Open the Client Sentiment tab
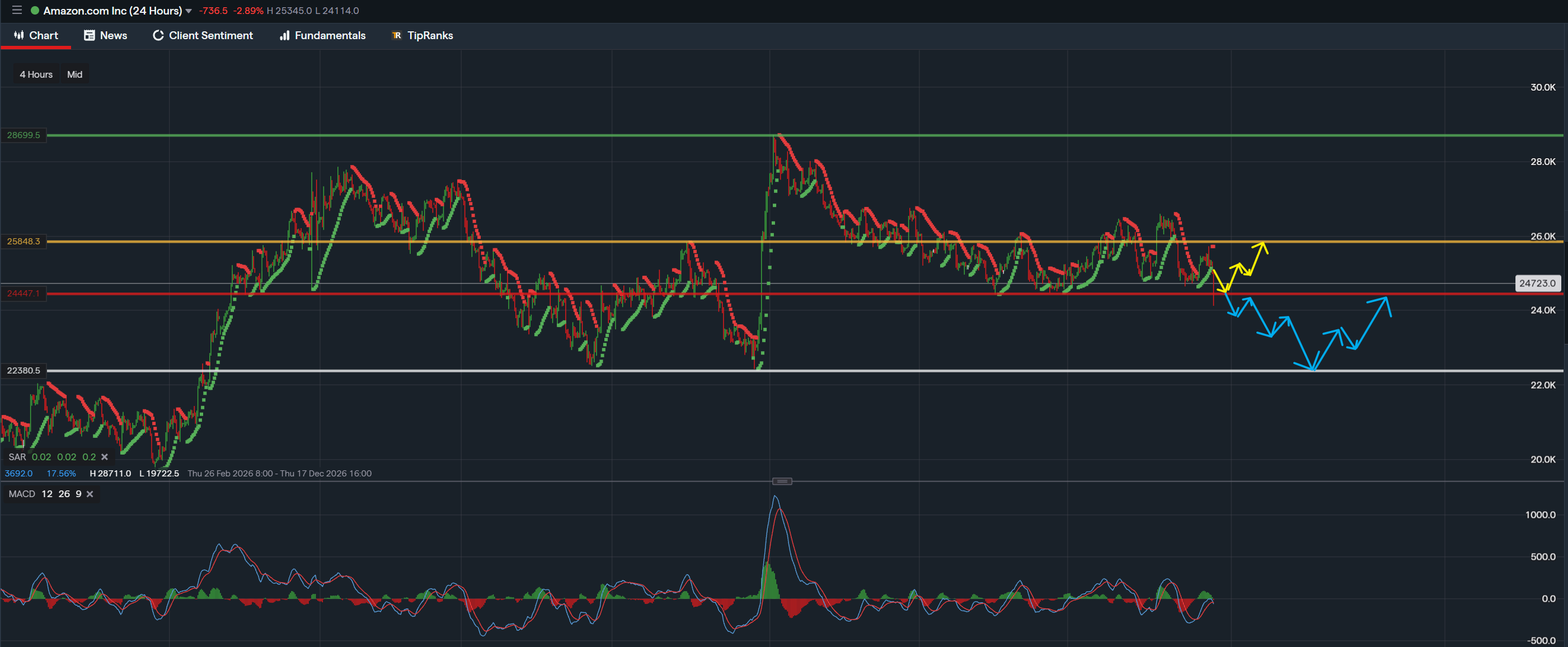Viewport: 1568px width, 647px height. [203, 35]
